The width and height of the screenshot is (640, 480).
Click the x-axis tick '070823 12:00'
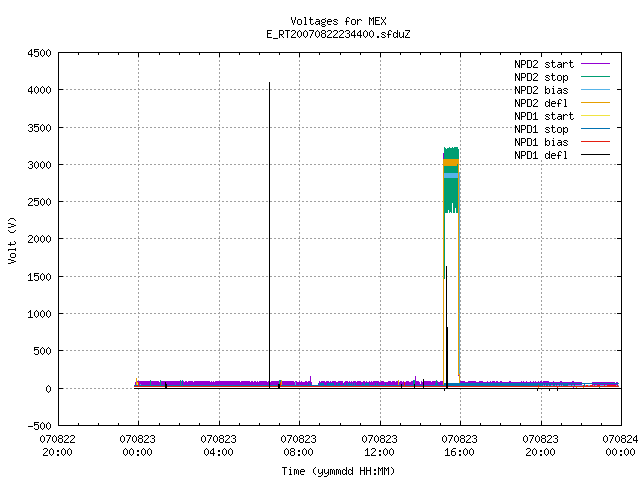[x=379, y=446]
